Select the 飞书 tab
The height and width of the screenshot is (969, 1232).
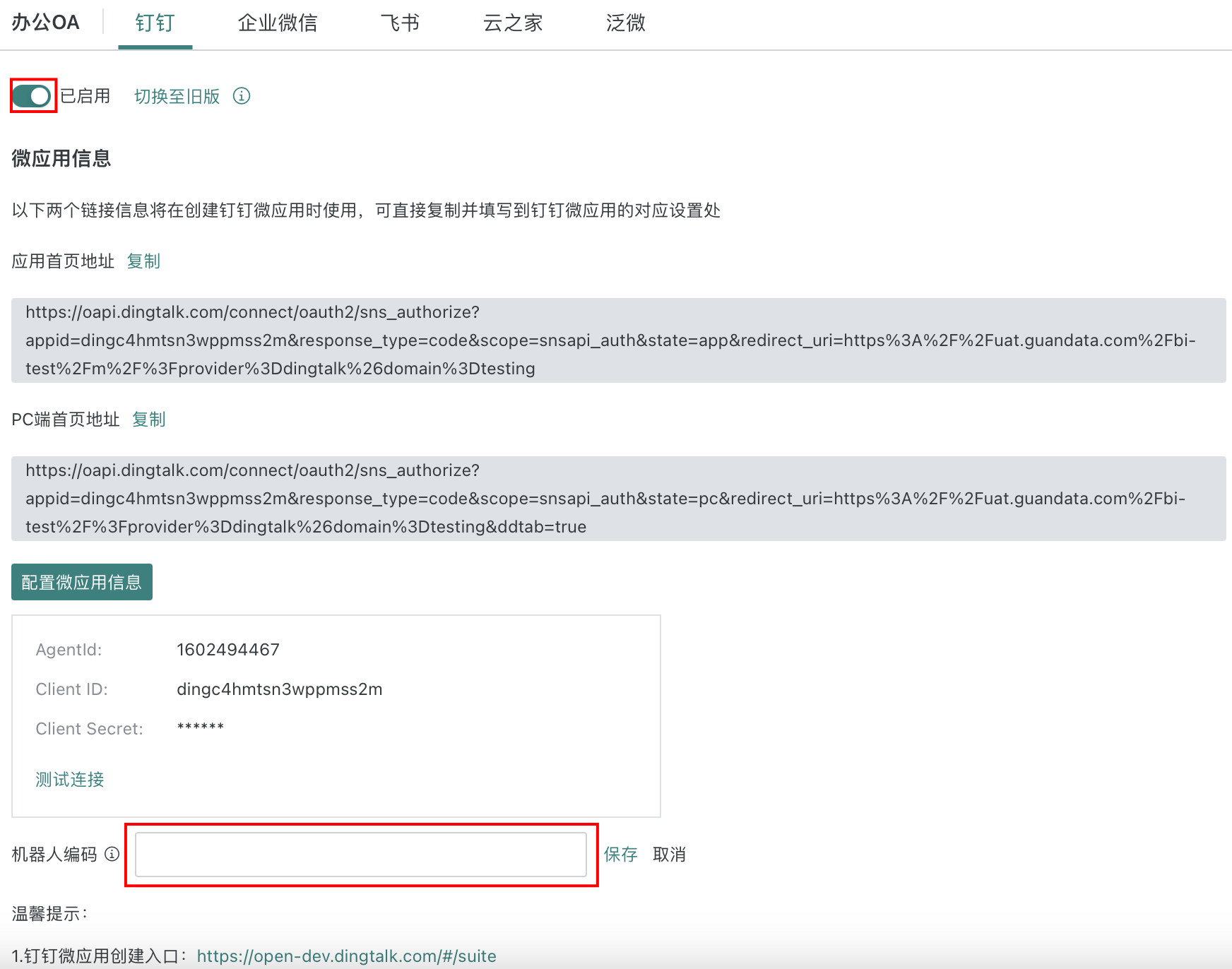pos(400,23)
